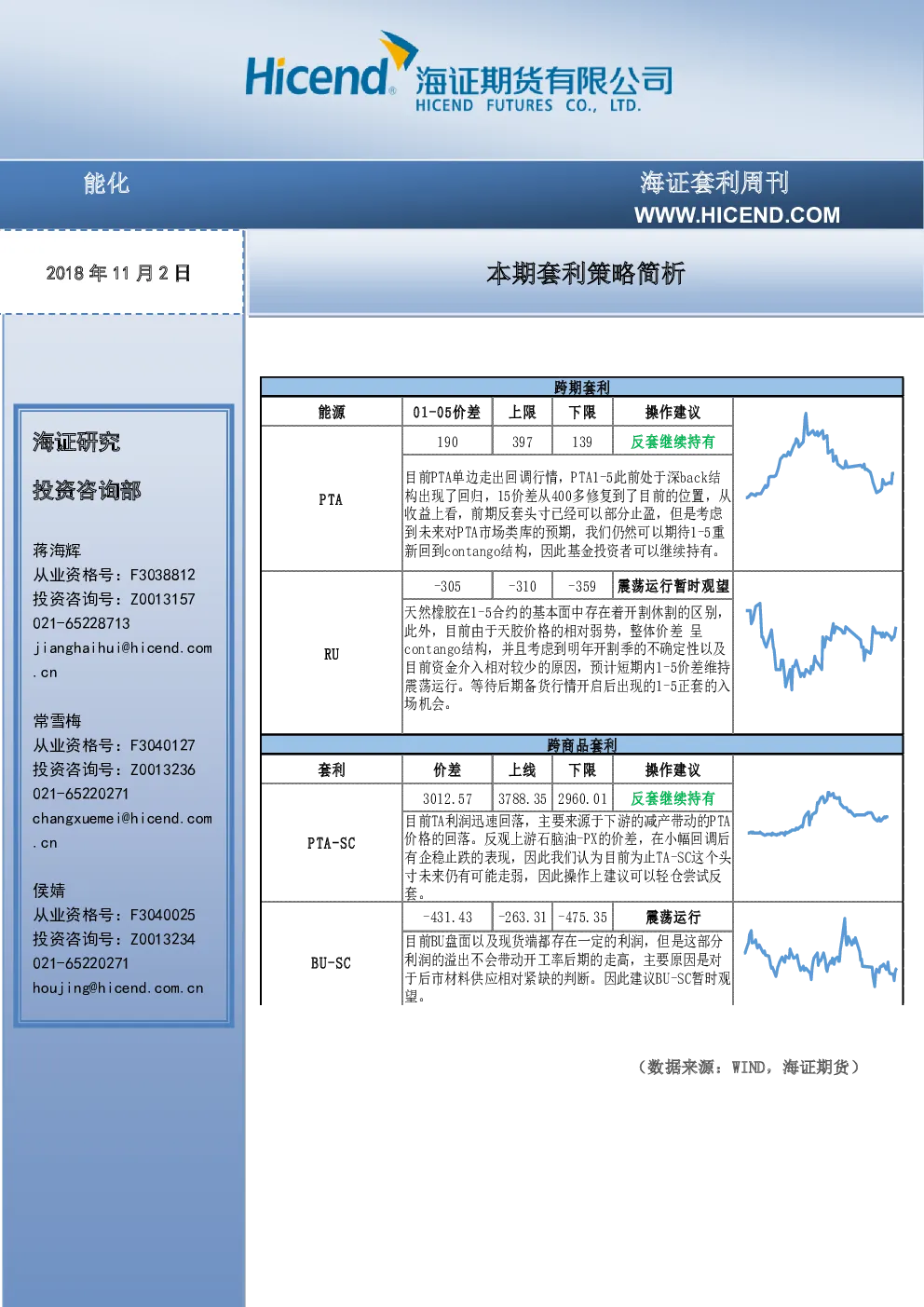Click the value -475.35
The width and height of the screenshot is (924, 1307).
tap(582, 917)
